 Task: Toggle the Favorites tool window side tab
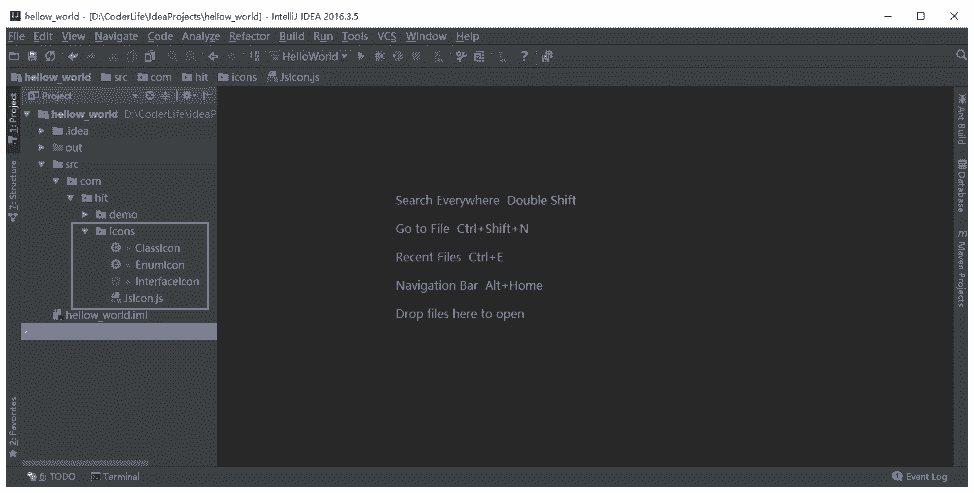(x=11, y=422)
